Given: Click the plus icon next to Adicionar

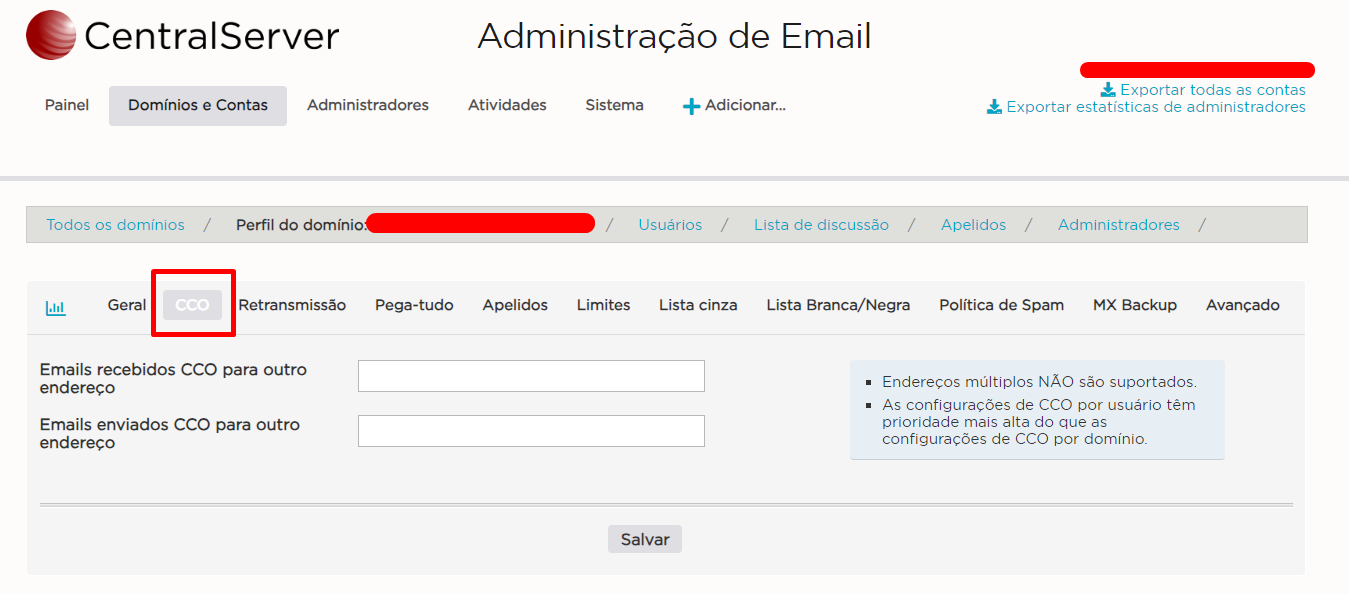Looking at the screenshot, I should click(691, 105).
